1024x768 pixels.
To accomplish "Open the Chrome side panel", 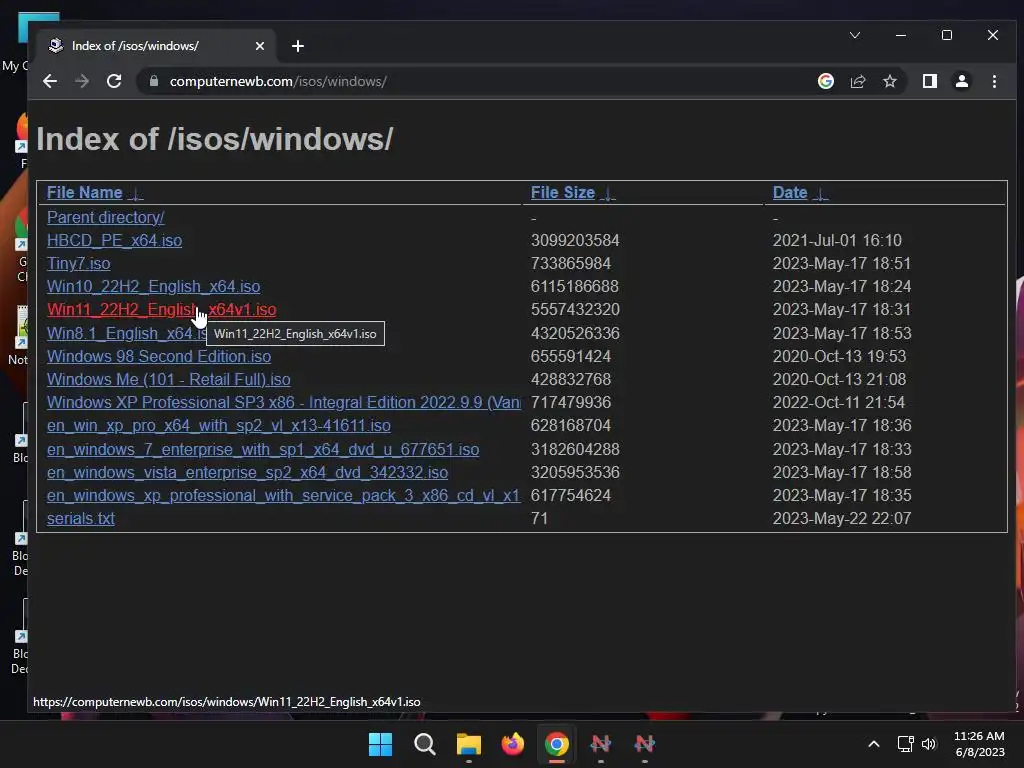I will click(929, 81).
